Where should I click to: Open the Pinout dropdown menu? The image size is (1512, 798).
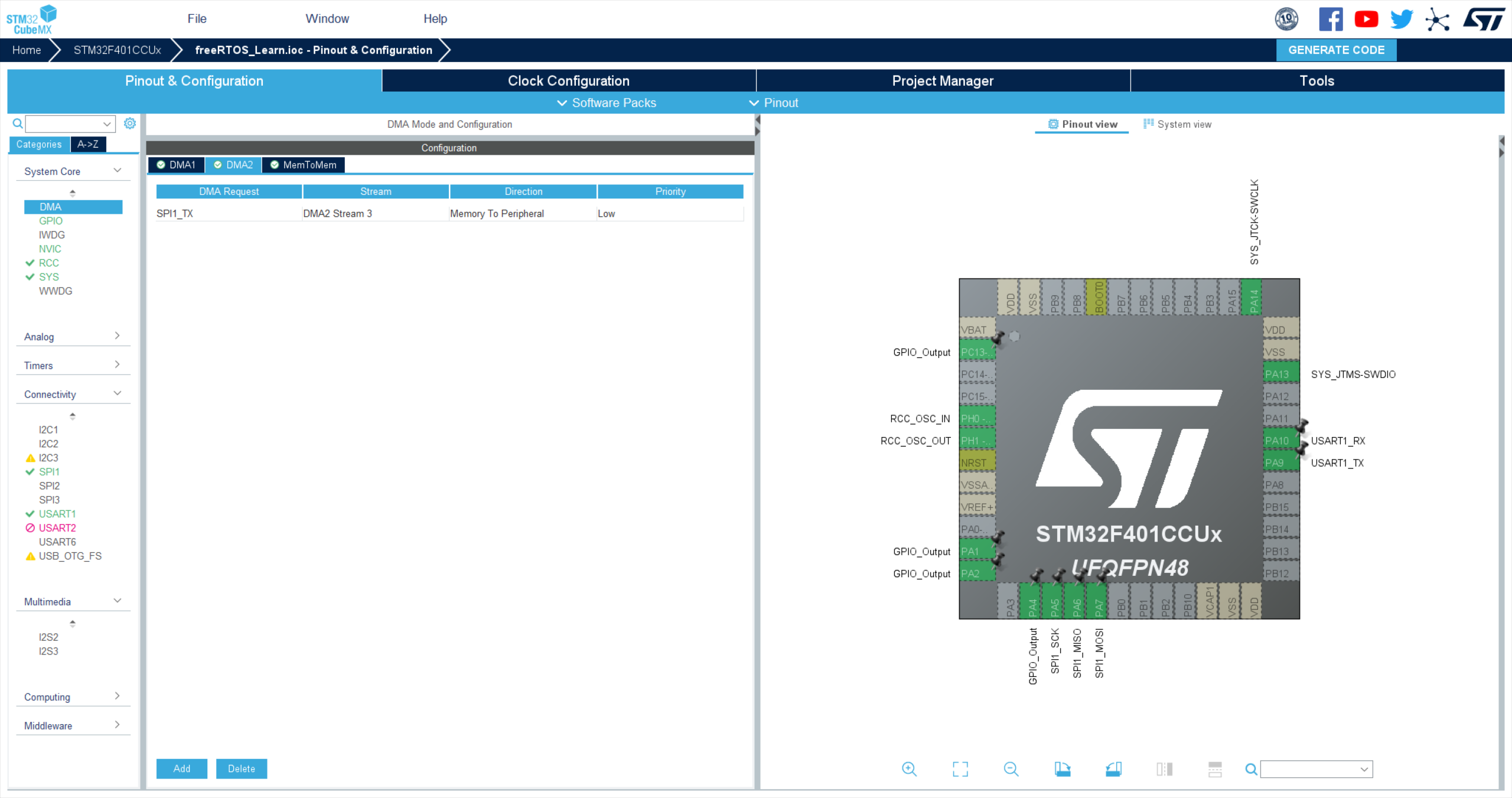tap(774, 103)
